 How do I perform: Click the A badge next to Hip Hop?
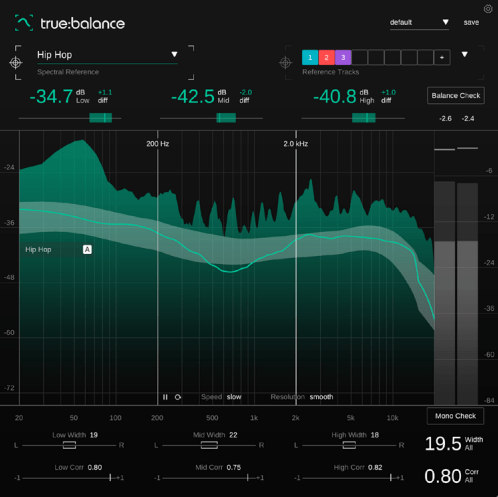[87, 249]
